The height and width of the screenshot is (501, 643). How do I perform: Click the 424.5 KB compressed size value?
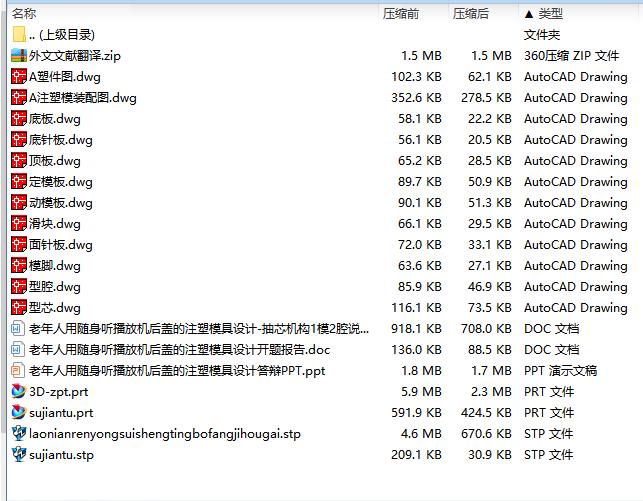[486, 413]
